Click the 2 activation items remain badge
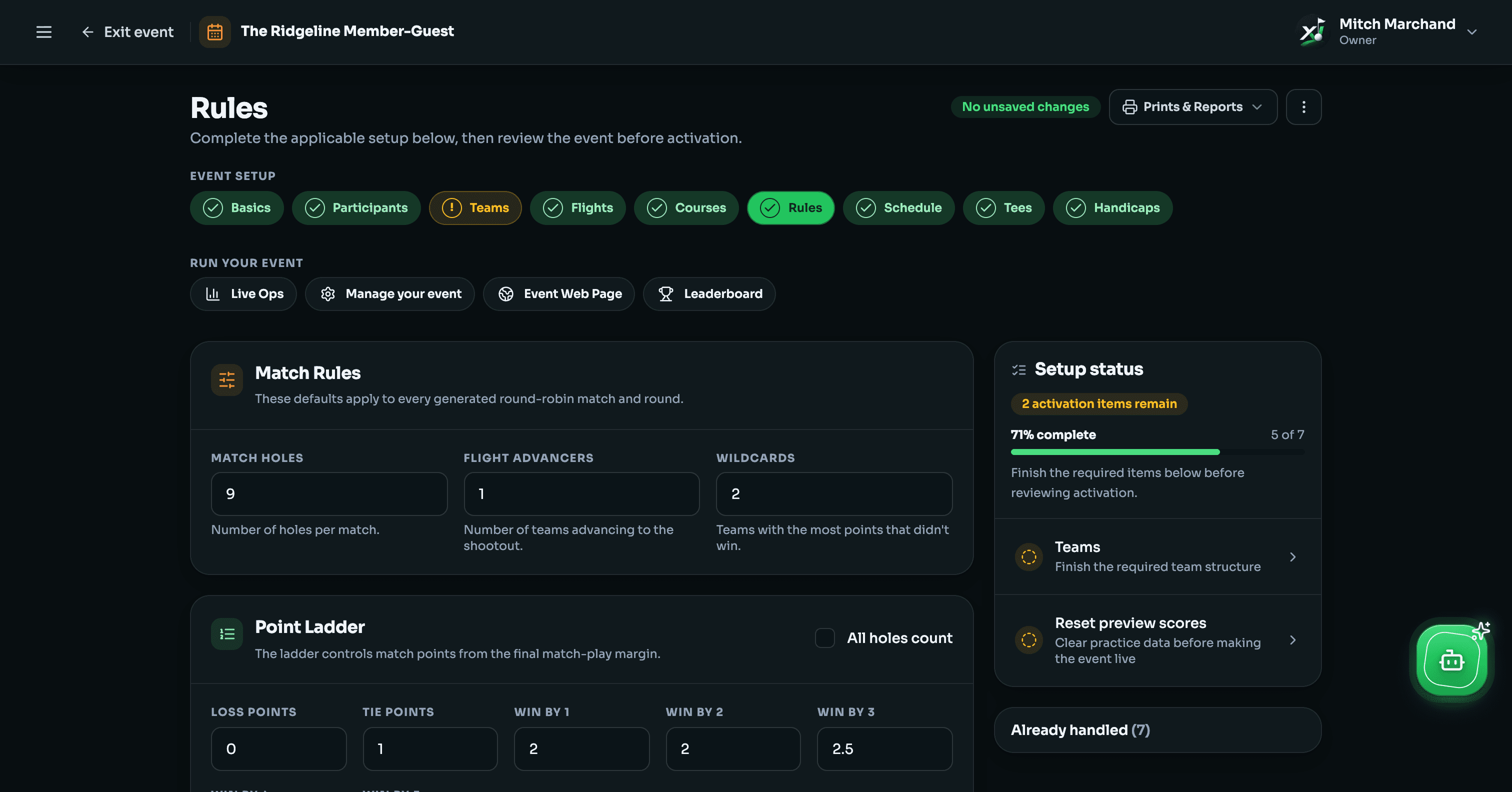The height and width of the screenshot is (792, 1512). click(x=1099, y=404)
